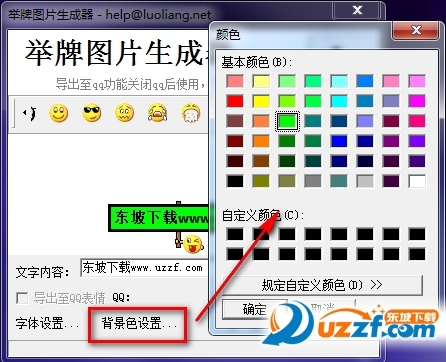Click the 导出至qq功能关闭qq后使用 hint text
This screenshot has width=446, height=362.
[130, 84]
